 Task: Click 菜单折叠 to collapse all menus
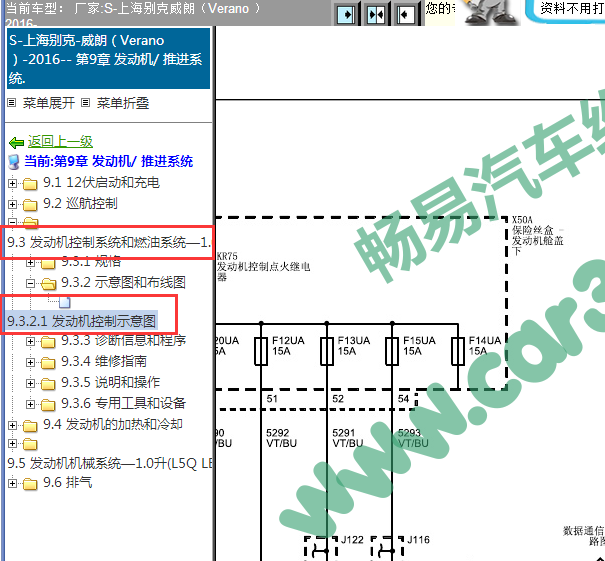pyautogui.click(x=123, y=103)
